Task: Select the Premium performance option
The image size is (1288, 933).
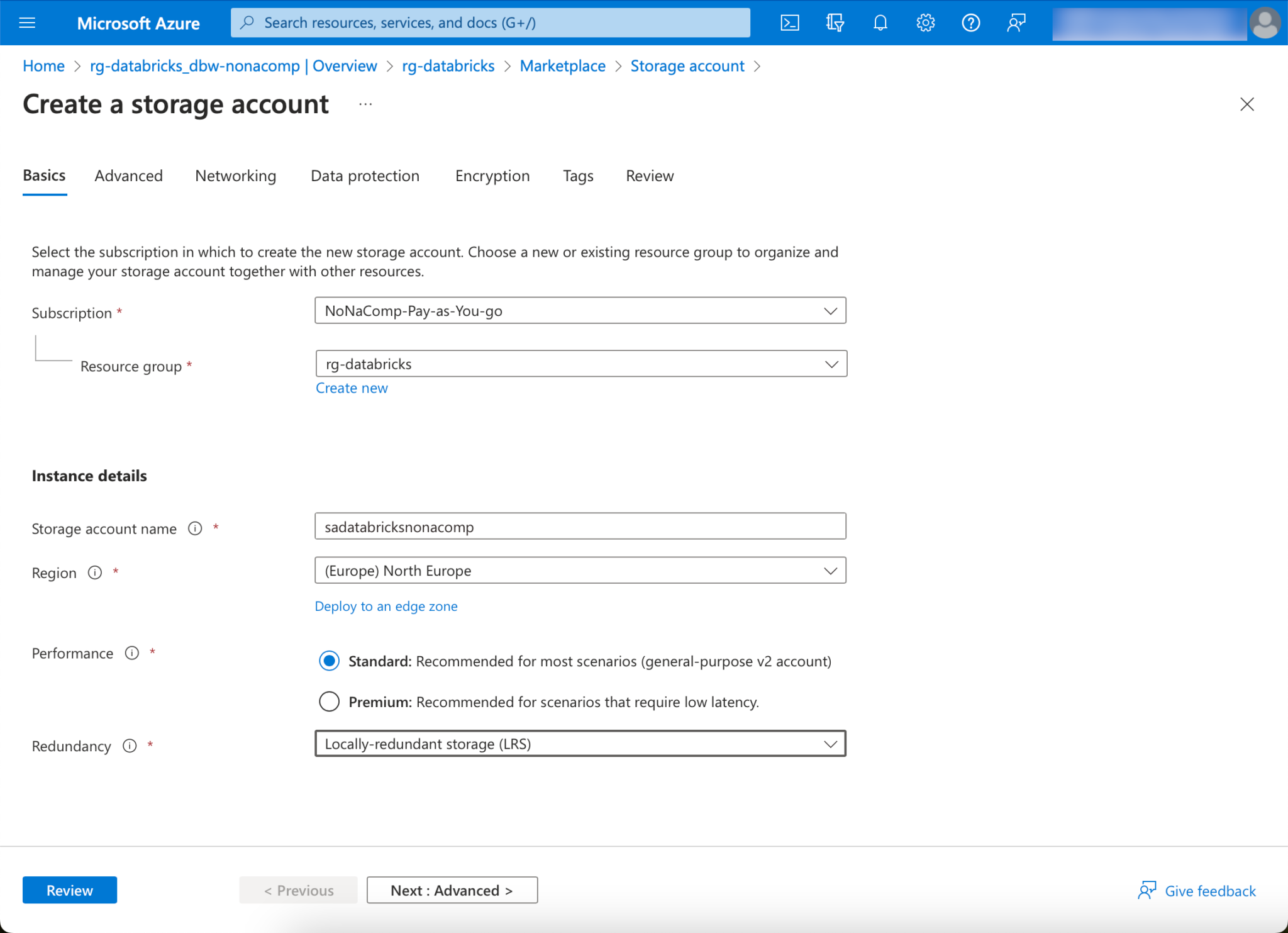Action: (x=329, y=701)
